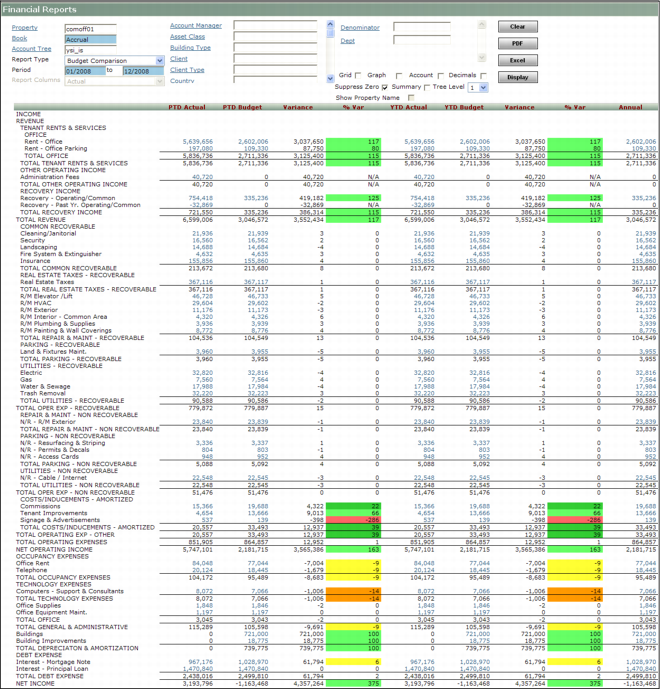Click the Rent - Office PTD Actual amount
Viewport: 660px width, 689px height.
(x=192, y=142)
